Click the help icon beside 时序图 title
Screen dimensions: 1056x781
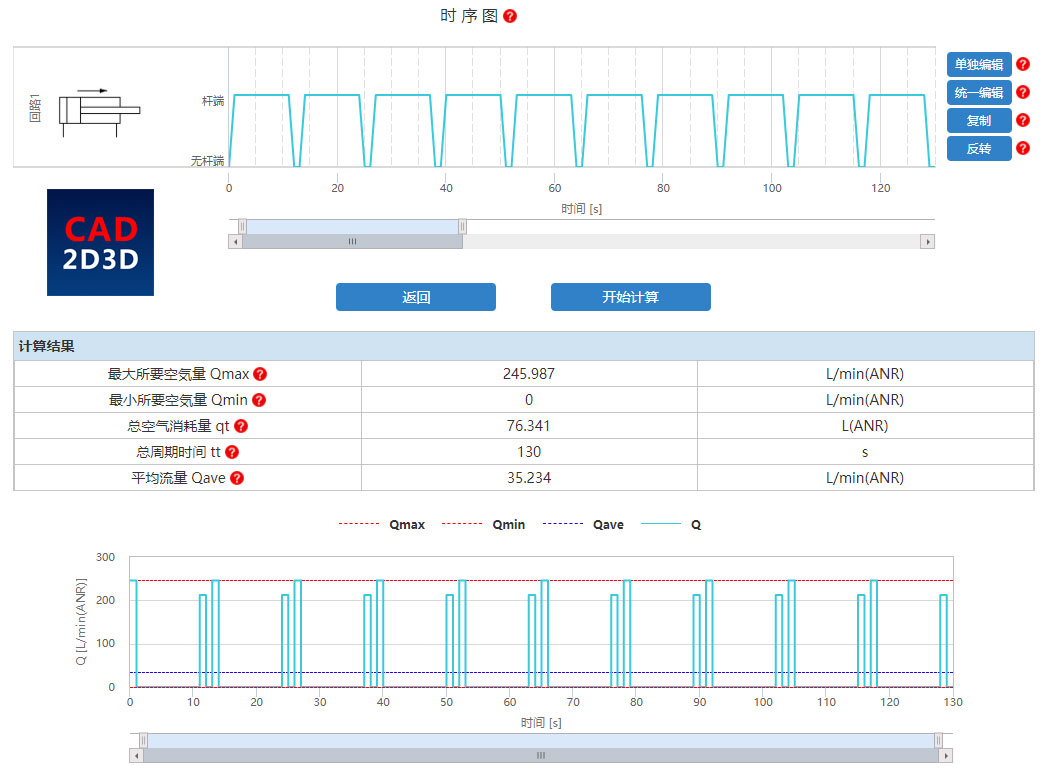510,16
